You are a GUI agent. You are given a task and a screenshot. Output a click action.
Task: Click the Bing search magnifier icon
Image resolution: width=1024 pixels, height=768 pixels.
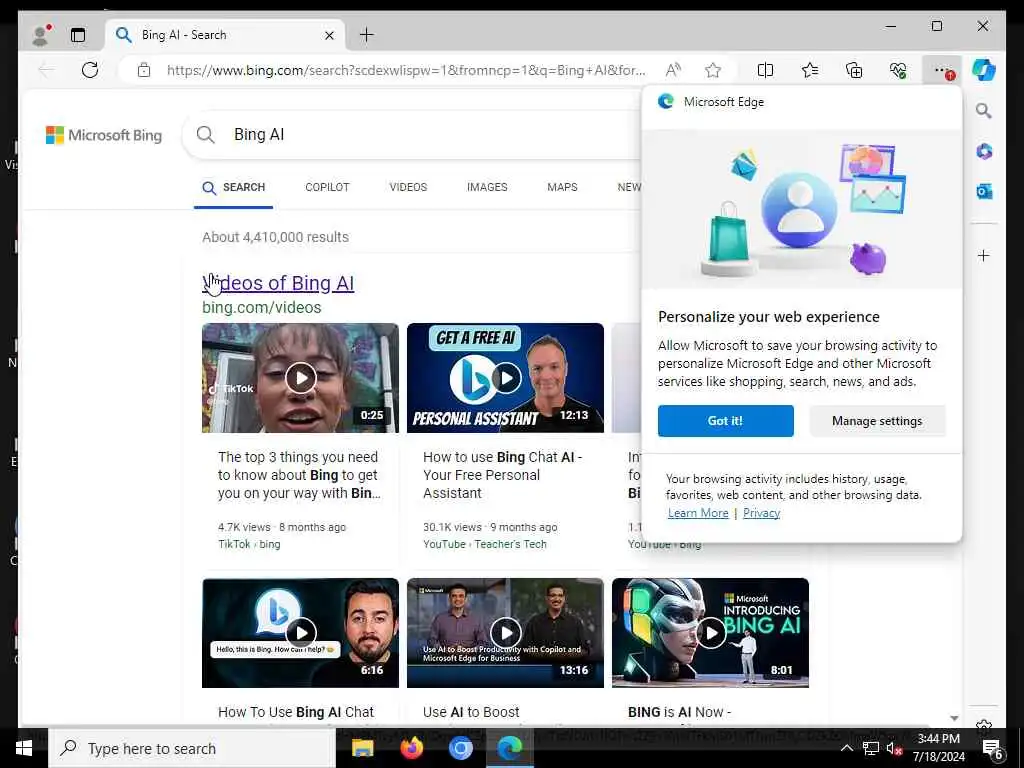tap(206, 135)
